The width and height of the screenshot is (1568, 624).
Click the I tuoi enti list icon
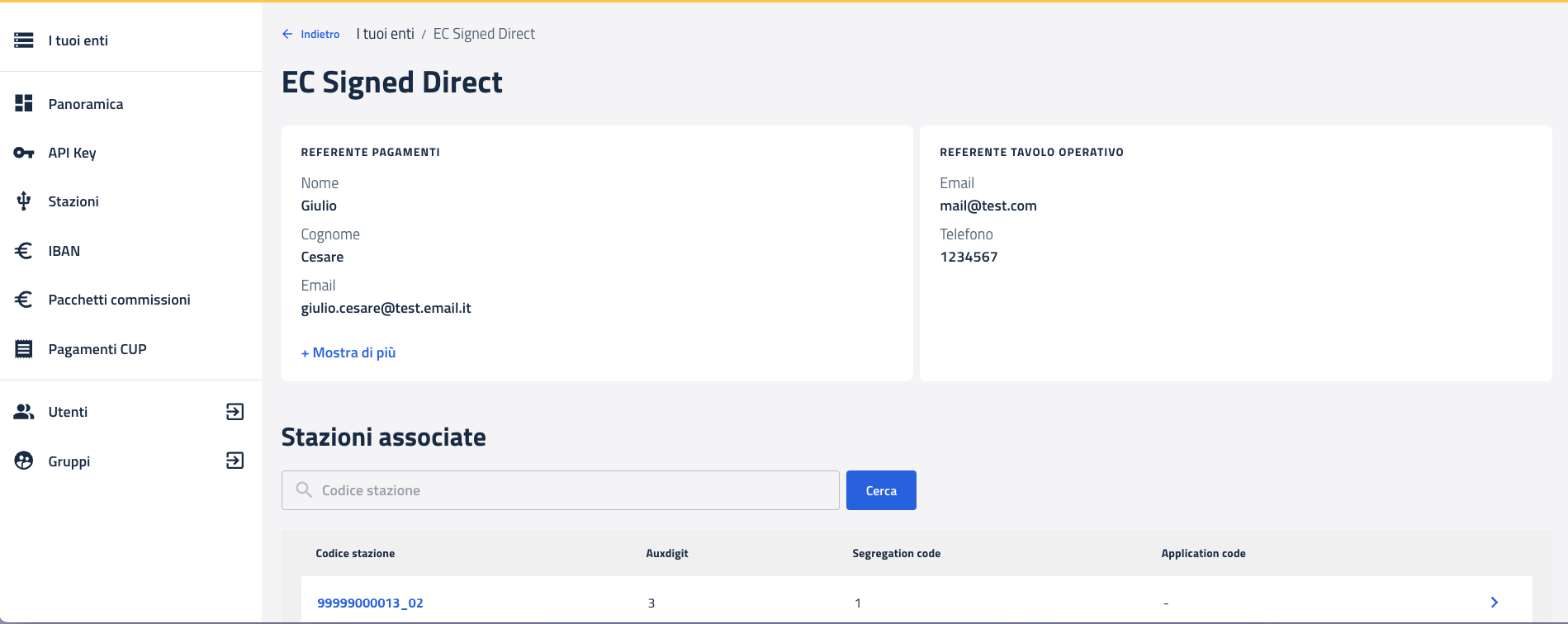tap(24, 40)
